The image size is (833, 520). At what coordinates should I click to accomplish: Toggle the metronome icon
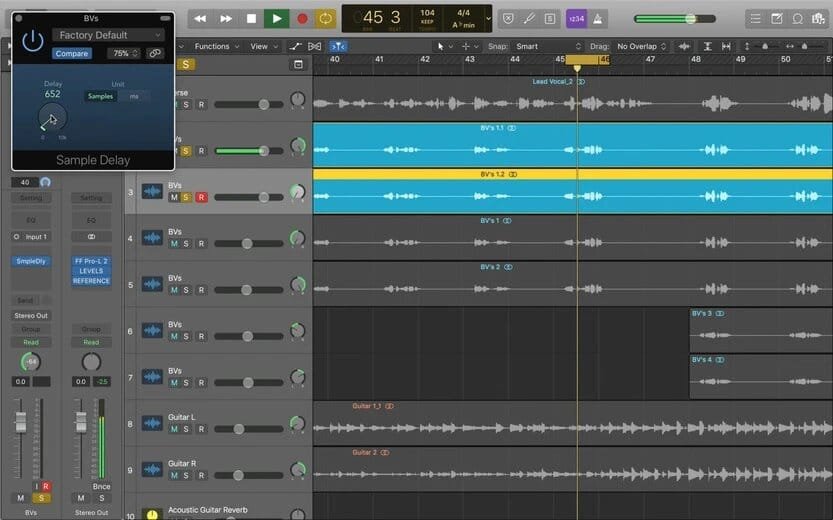point(598,19)
